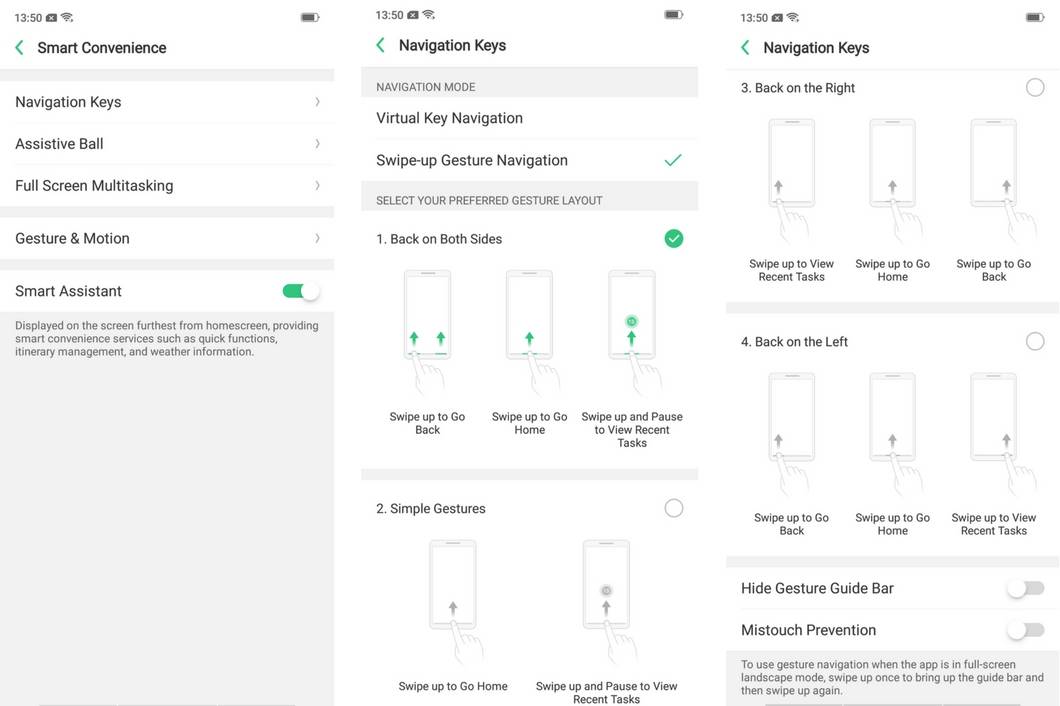Open Navigation Keys settings row
This screenshot has height=706, width=1060.
[167, 102]
